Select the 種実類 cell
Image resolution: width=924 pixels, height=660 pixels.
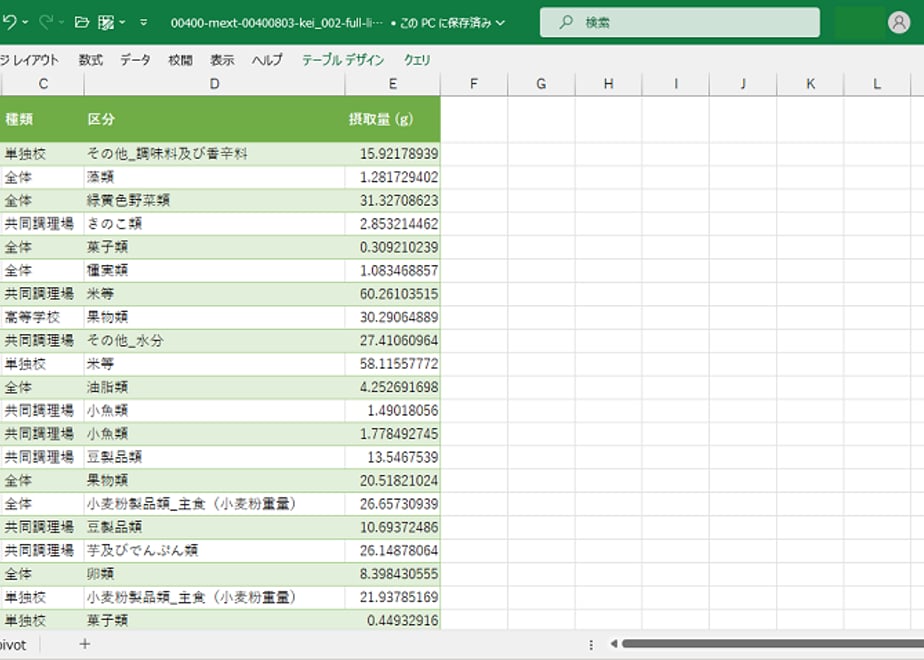tap(214, 270)
